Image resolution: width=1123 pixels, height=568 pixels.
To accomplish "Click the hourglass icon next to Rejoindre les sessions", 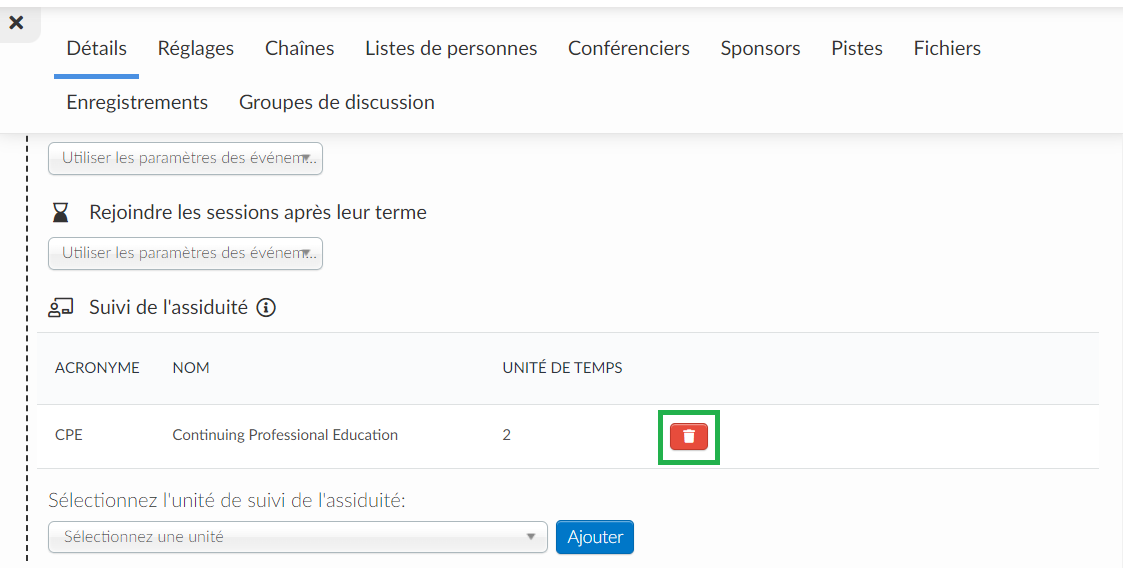I will pyautogui.click(x=61, y=212).
